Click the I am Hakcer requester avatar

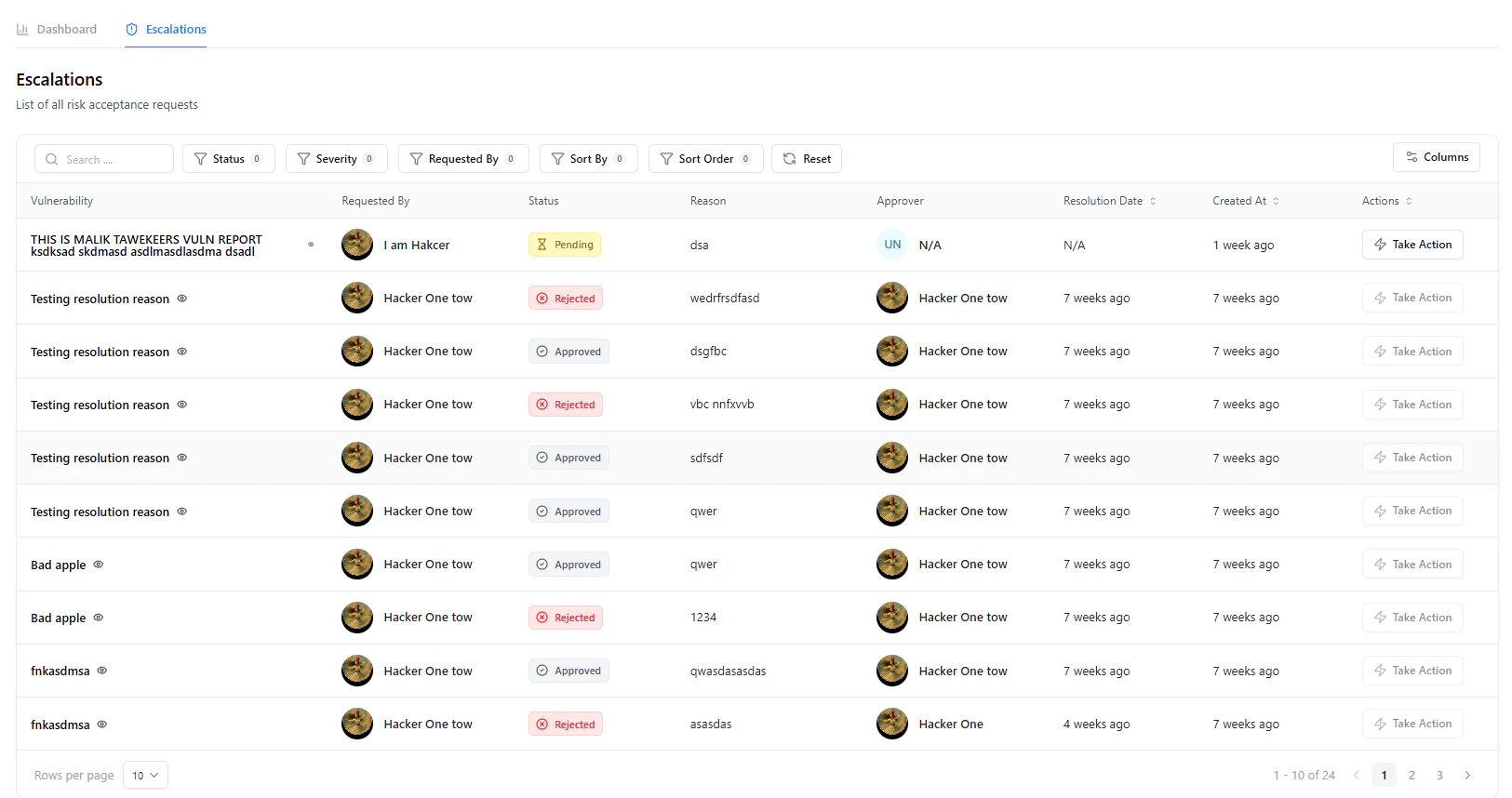tap(357, 245)
